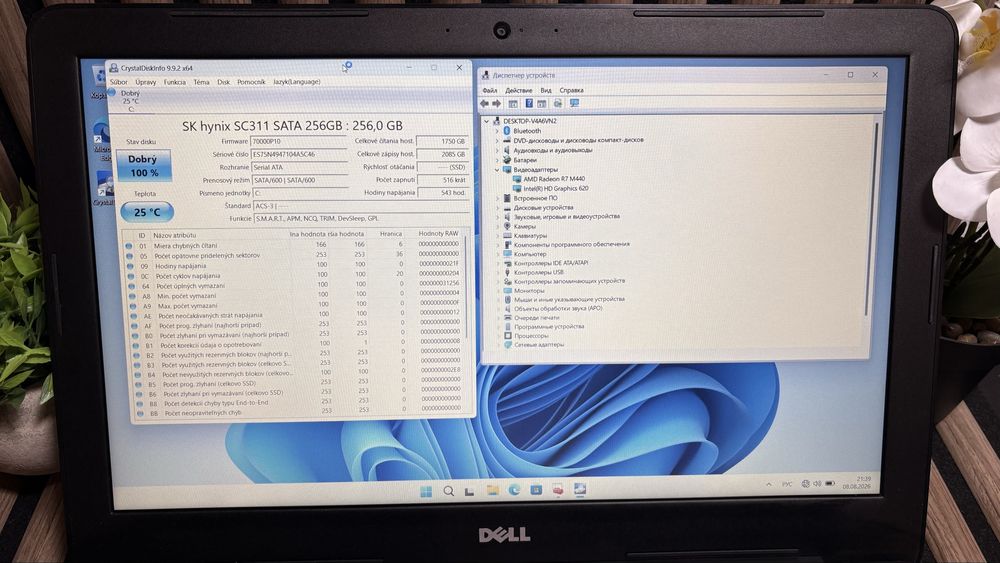The image size is (1000, 563).
Task: Click the blue Help icon in Device Manager toolbar
Action: [529, 103]
